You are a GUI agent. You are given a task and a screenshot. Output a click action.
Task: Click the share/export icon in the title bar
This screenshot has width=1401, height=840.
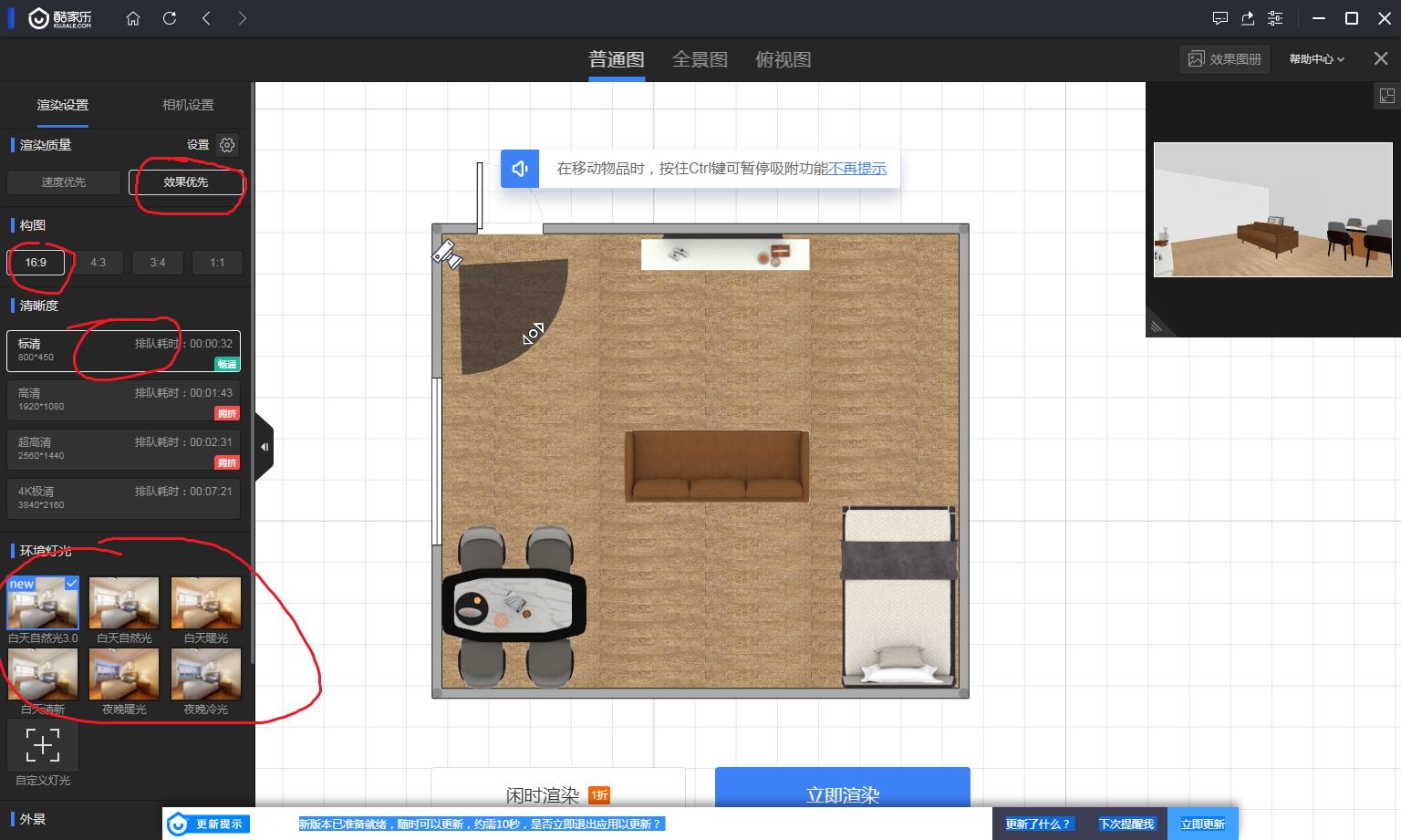click(1248, 18)
